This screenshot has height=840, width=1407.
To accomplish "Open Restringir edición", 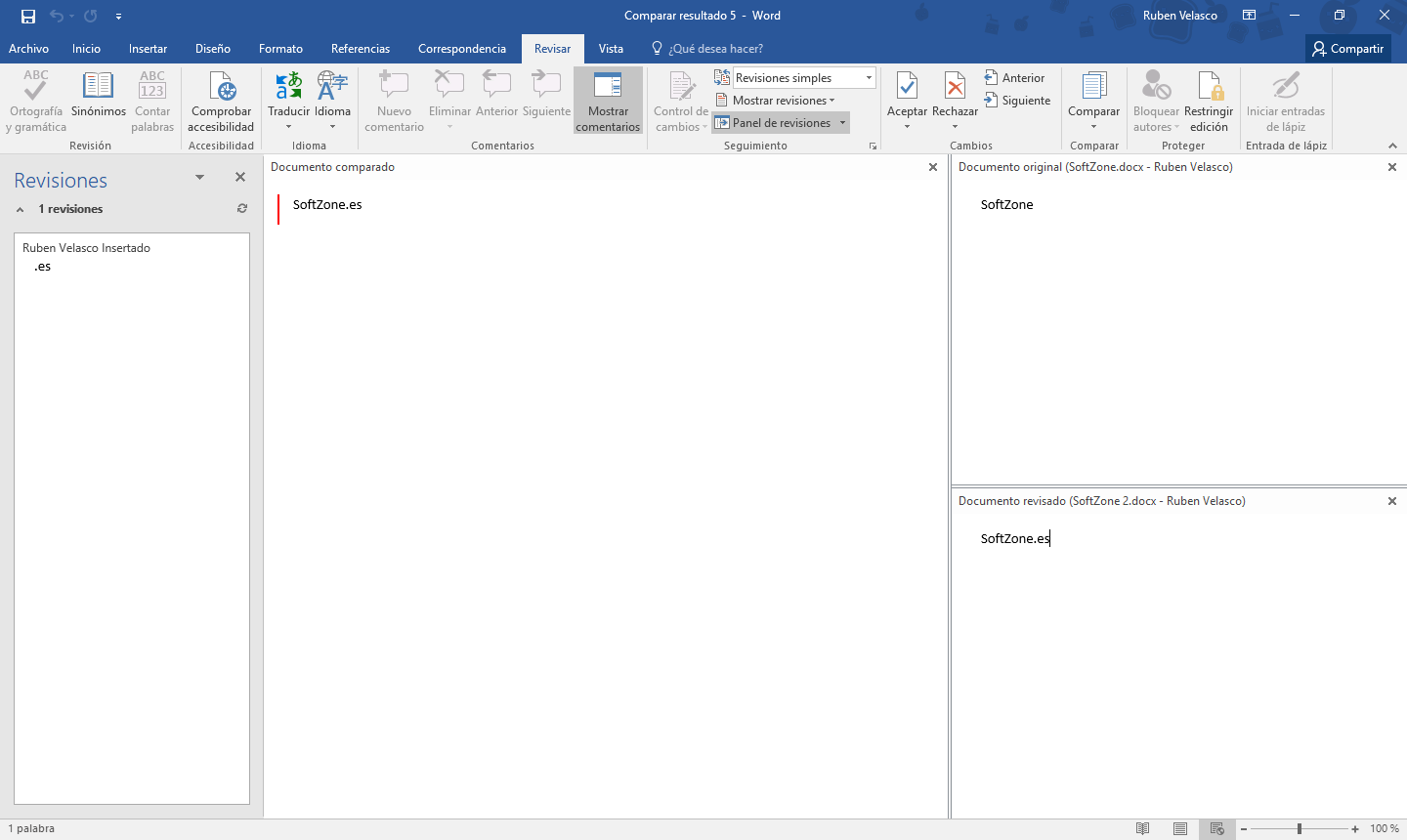I will (x=1209, y=102).
